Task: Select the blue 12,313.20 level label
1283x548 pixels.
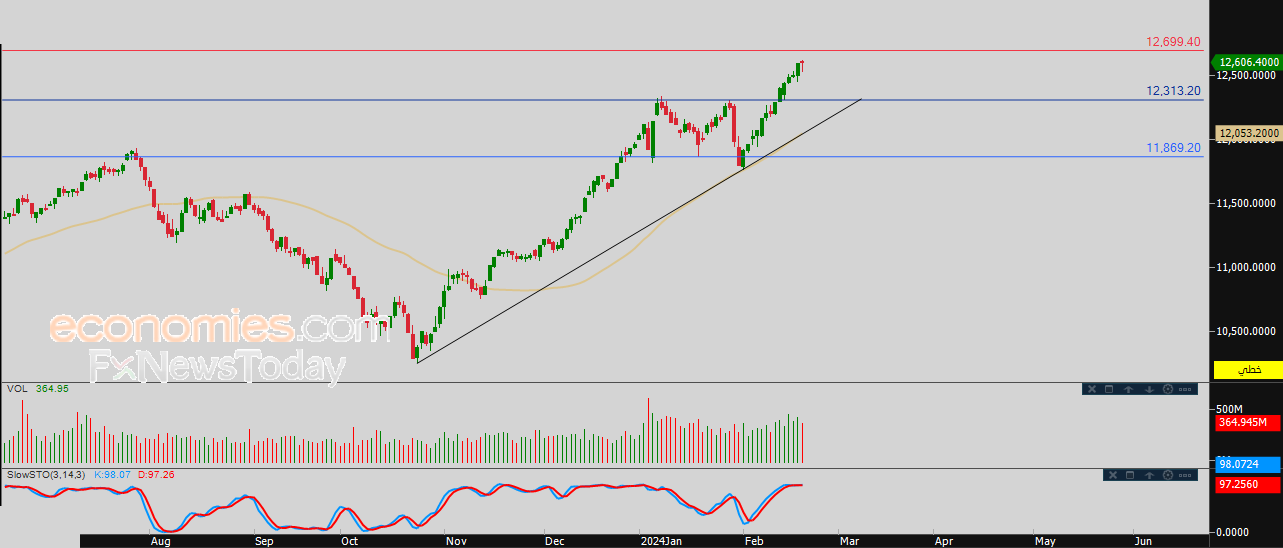Action: click(1173, 91)
